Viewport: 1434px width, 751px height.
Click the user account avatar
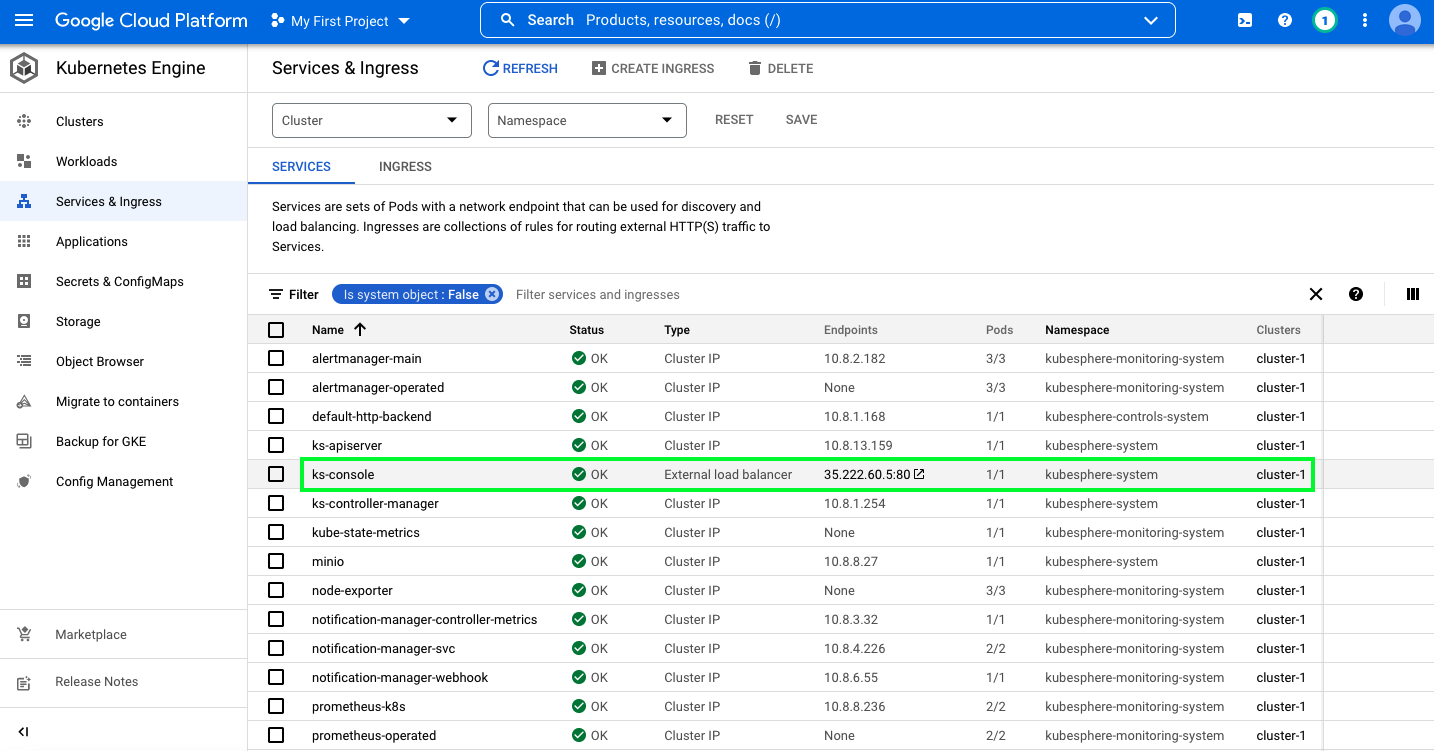tap(1405, 20)
